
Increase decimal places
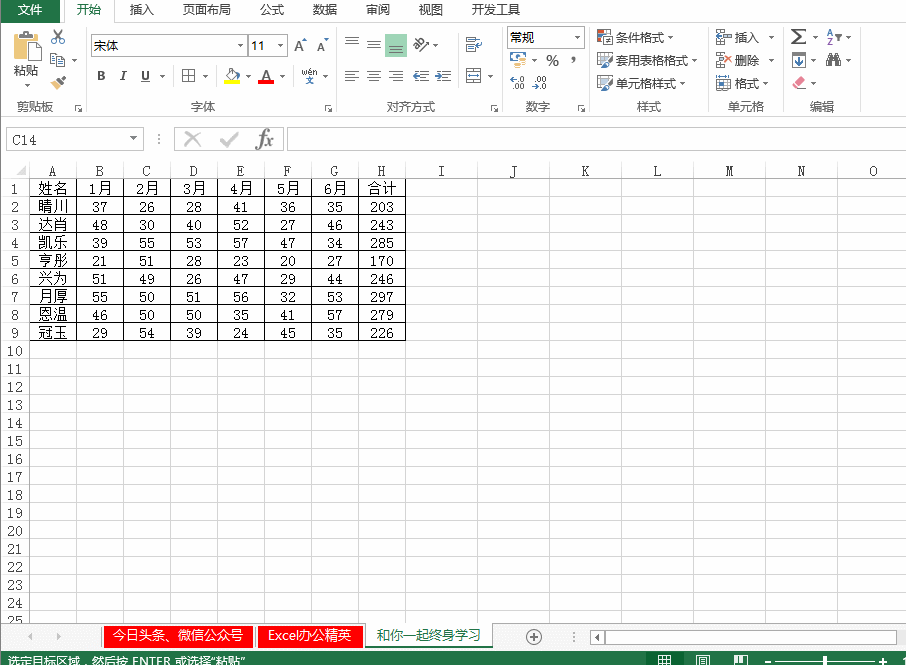pyautogui.click(x=518, y=83)
